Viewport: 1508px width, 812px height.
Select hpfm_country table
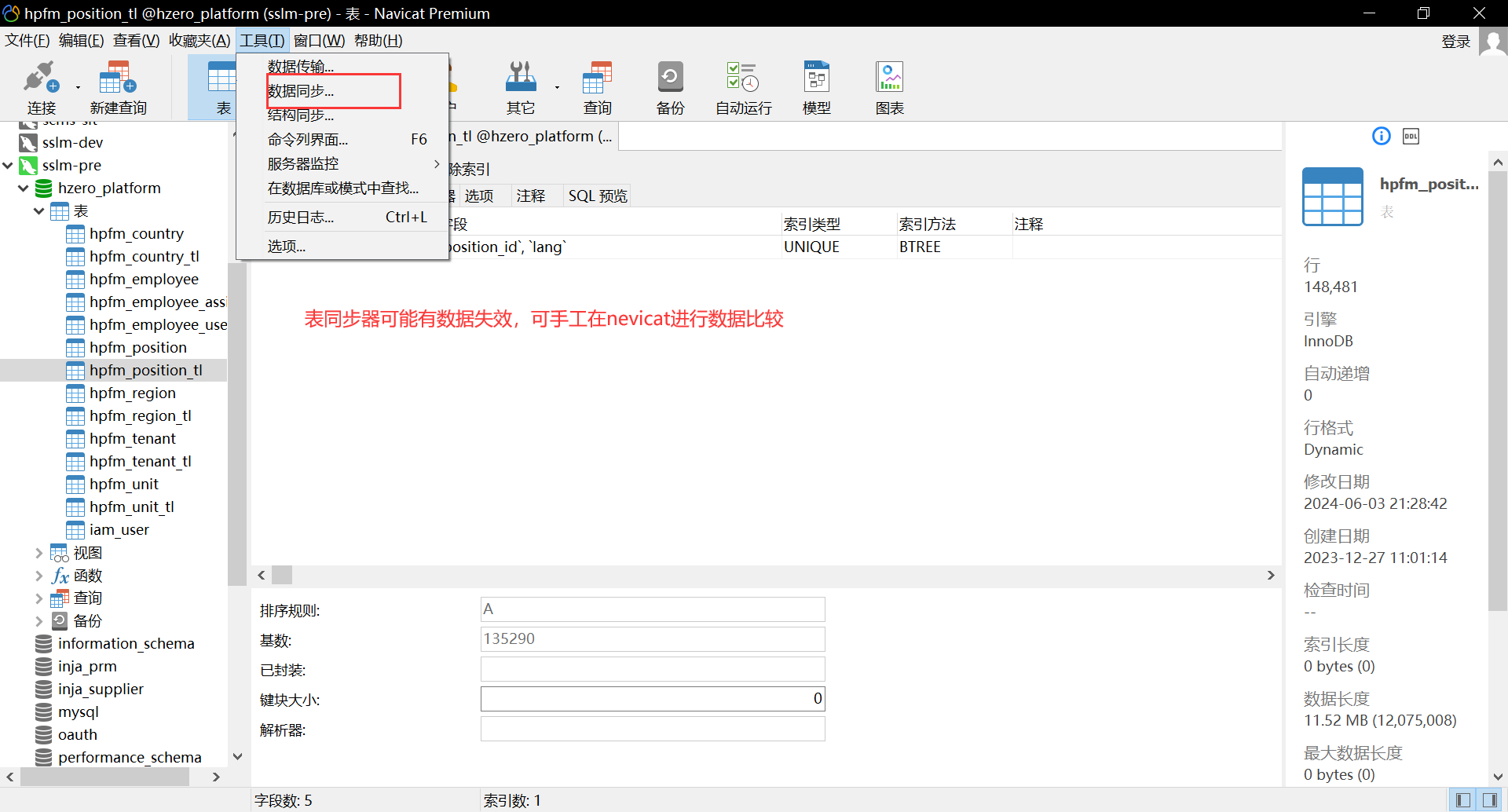(x=137, y=233)
